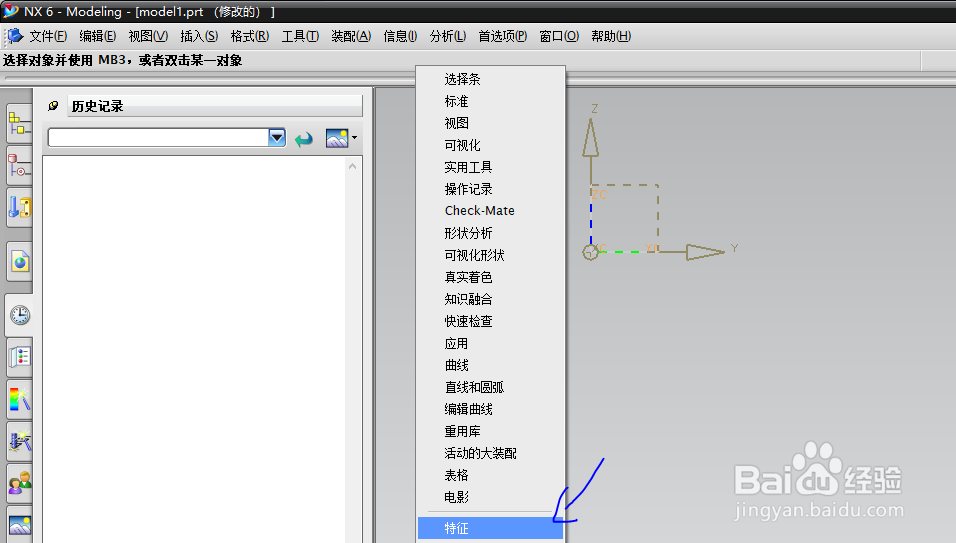Toggle the 可视化 toolbar entry
Image resolution: width=956 pixels, height=543 pixels.
click(x=491, y=145)
